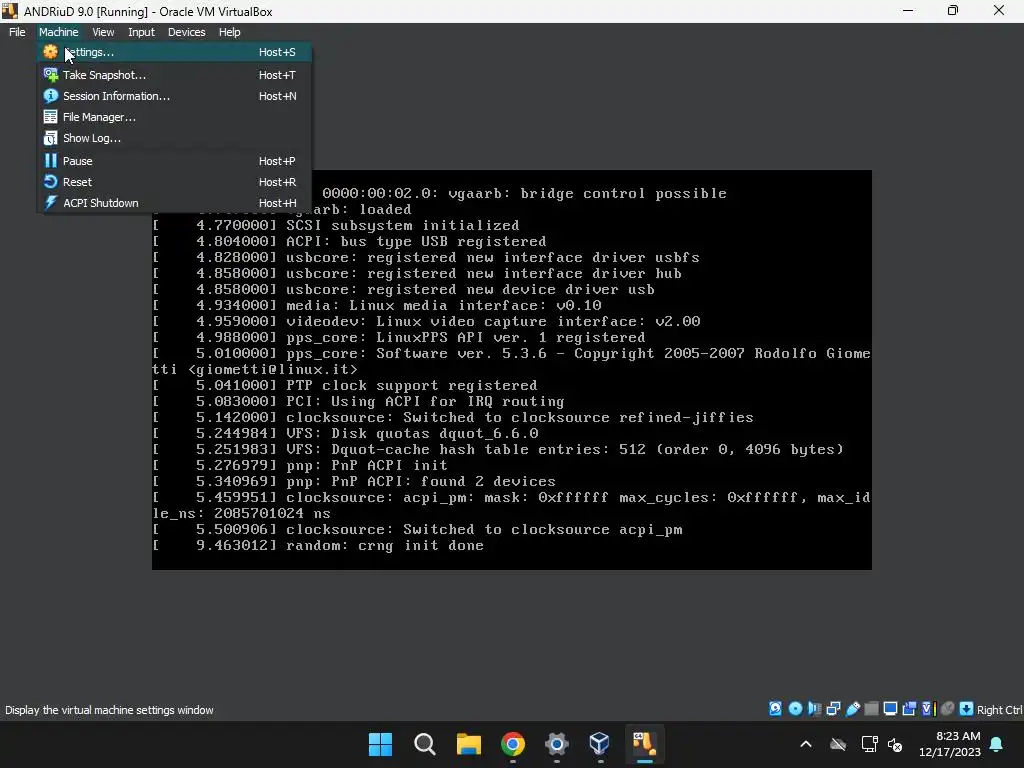Screen dimensions: 1024x768
Task: Open the Devices menu
Action: 186,32
